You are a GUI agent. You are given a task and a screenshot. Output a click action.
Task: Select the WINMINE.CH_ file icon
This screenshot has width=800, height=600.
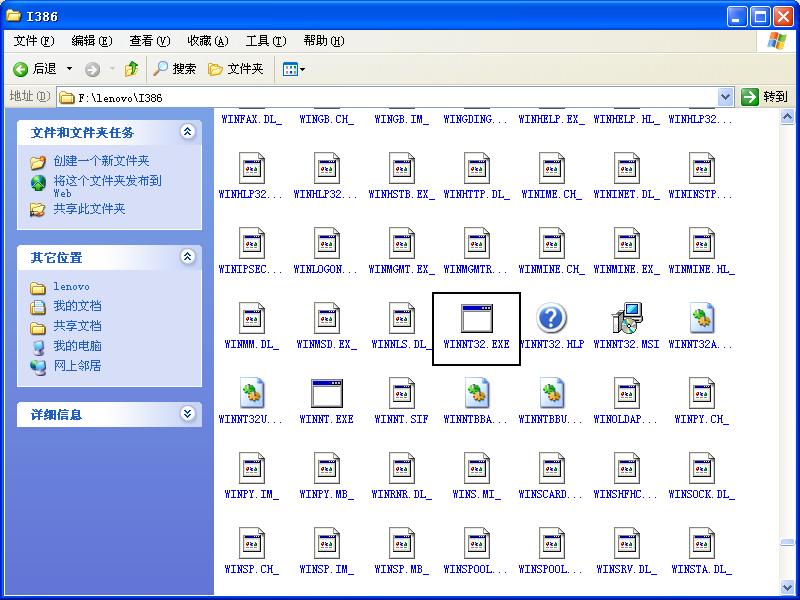pos(552,243)
